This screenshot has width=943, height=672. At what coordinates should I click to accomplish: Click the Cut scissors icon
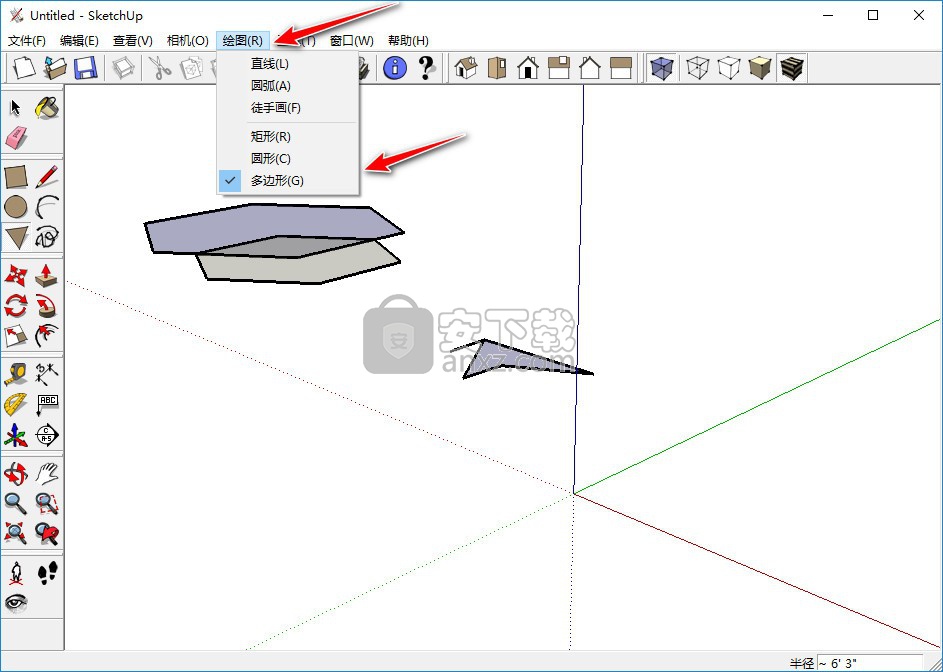click(x=160, y=67)
